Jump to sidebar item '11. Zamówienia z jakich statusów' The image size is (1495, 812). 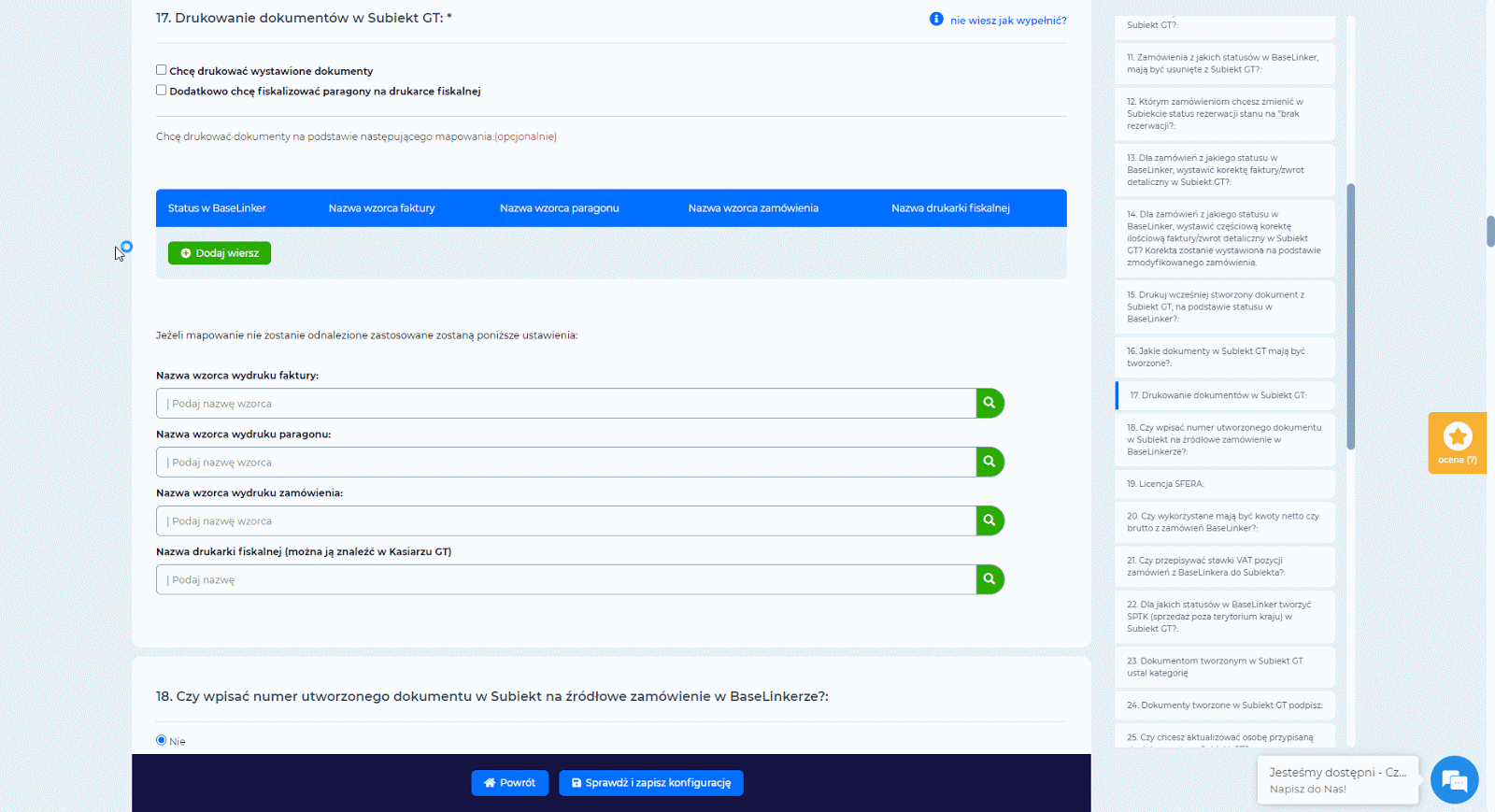coord(1224,64)
